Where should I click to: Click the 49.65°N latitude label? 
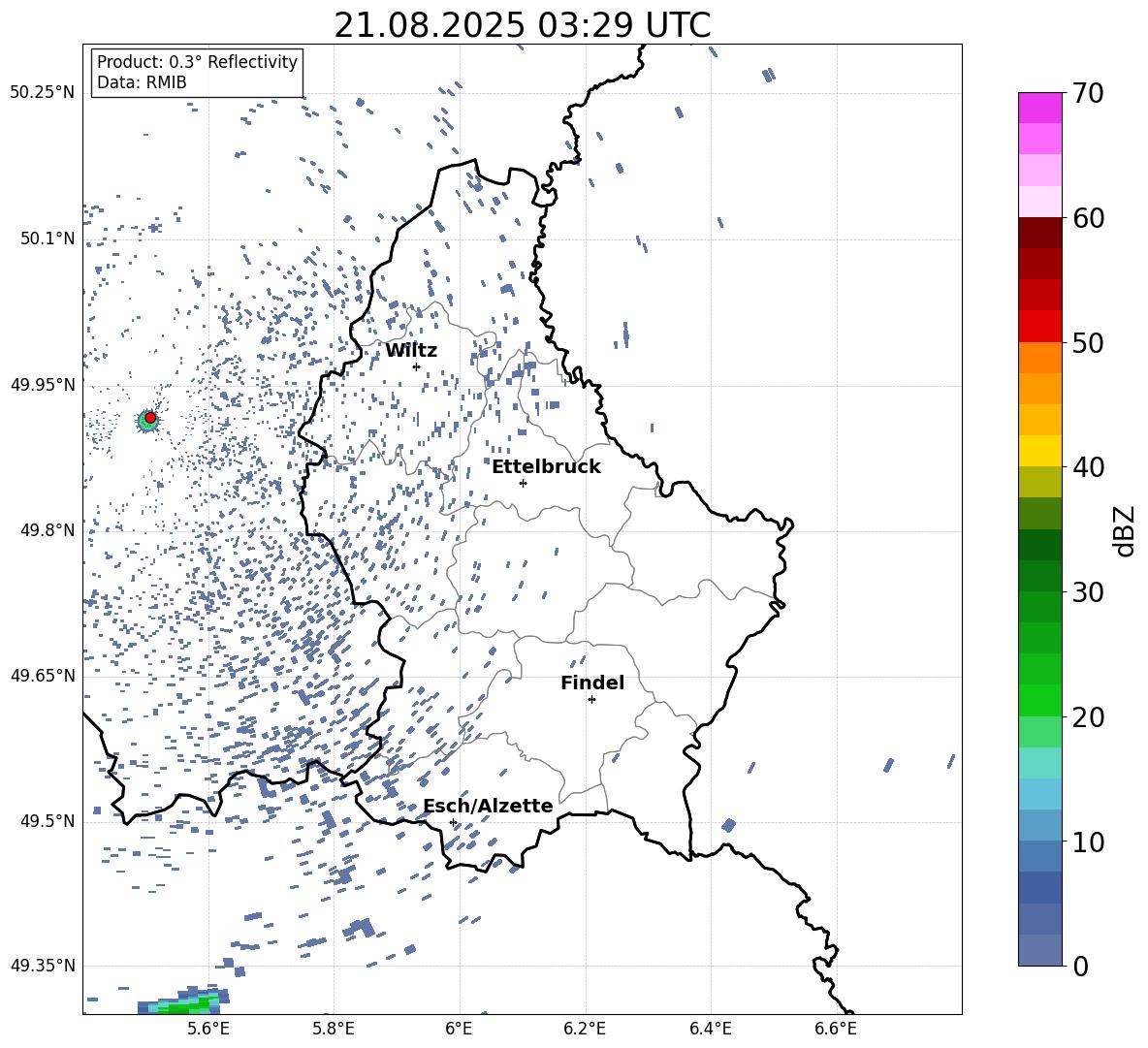click(43, 676)
